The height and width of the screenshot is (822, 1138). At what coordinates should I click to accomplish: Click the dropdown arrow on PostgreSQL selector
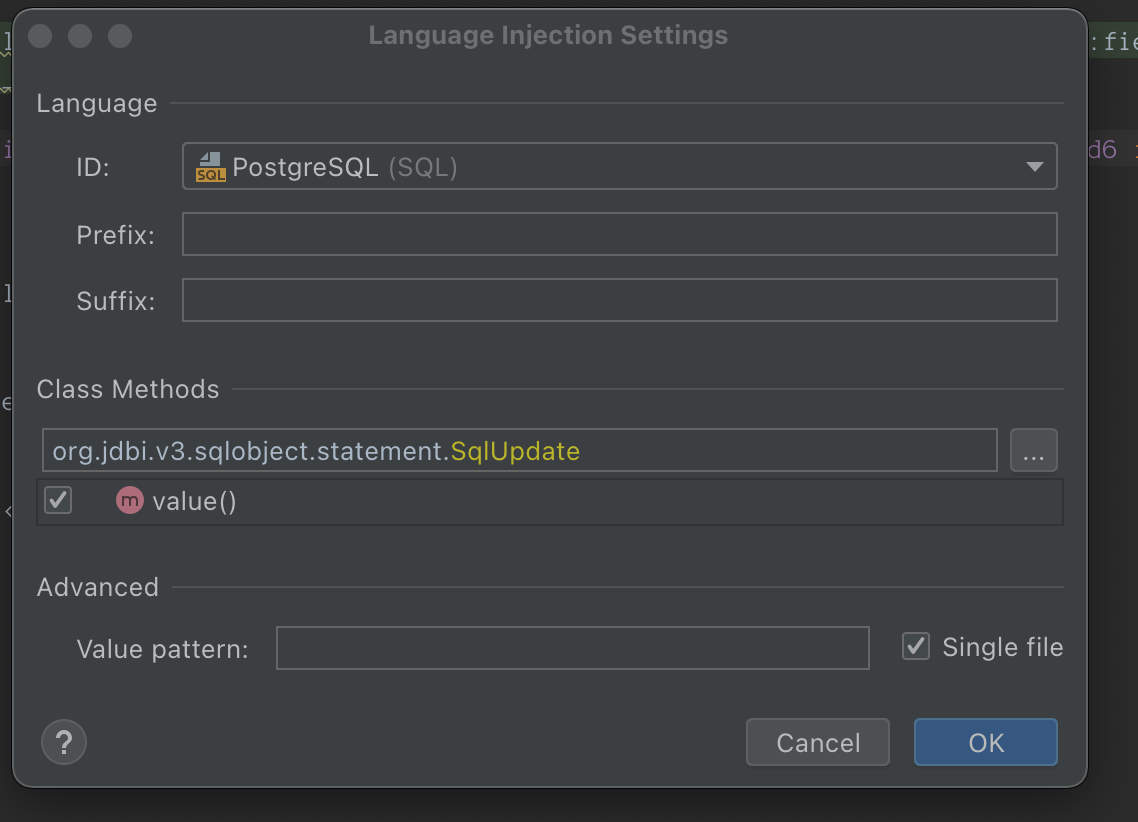pos(1035,166)
